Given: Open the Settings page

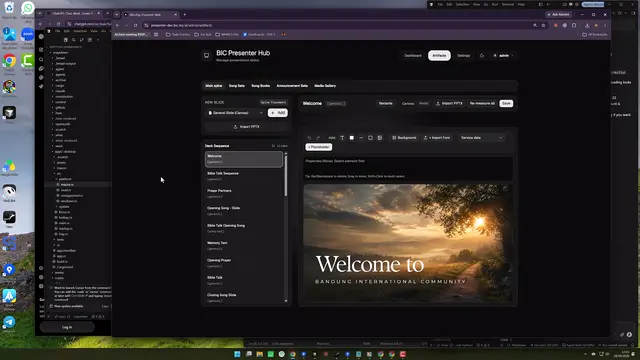Looking at the screenshot, I should [x=463, y=56].
